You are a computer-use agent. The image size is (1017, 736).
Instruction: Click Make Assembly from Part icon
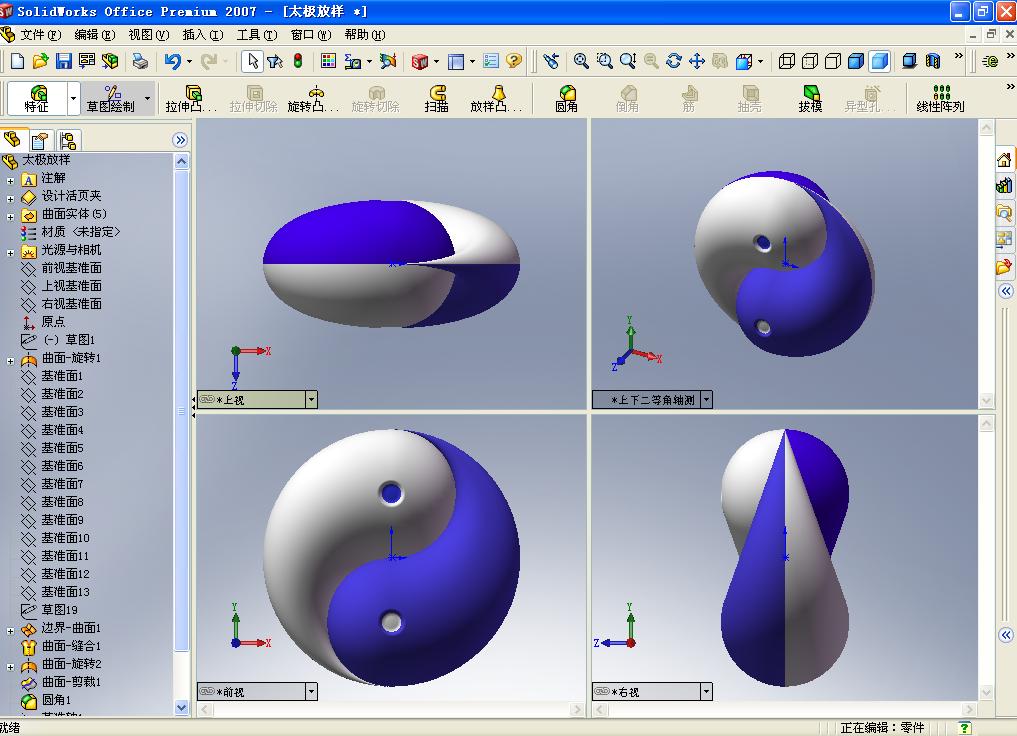click(x=110, y=61)
